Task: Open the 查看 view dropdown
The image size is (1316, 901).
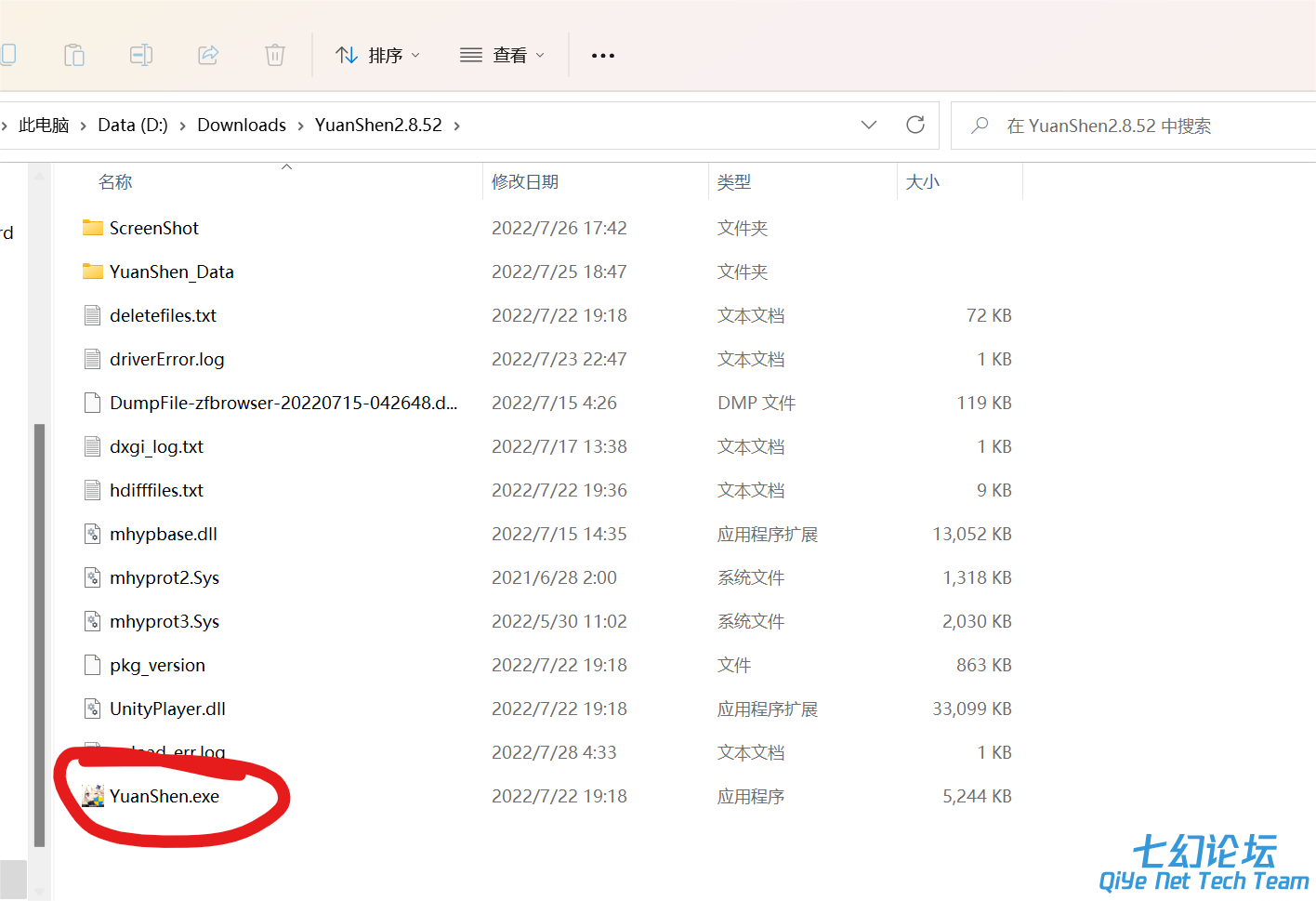Action: click(503, 56)
